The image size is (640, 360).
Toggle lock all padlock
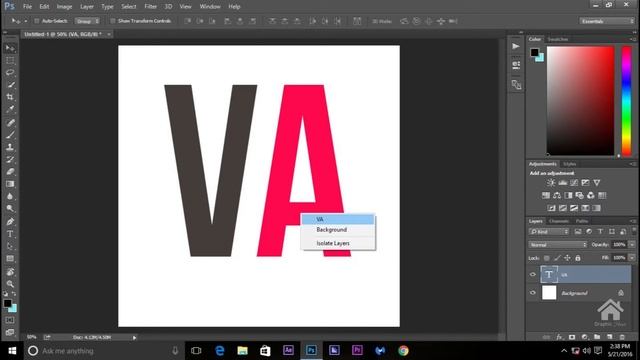[578, 258]
